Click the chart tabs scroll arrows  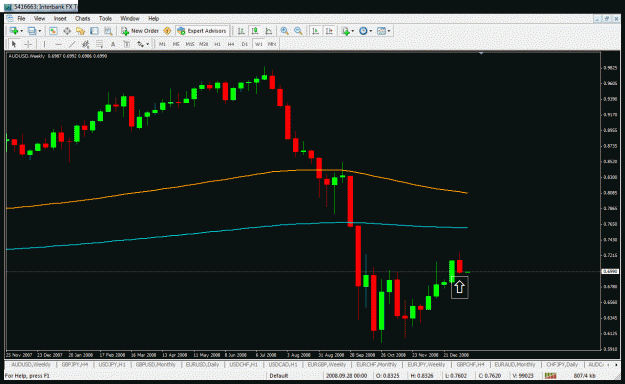click(611, 364)
